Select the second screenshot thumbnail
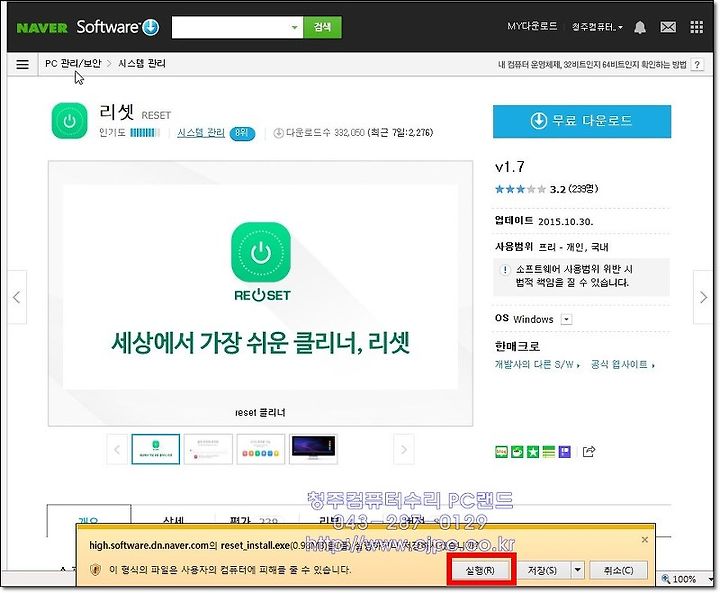 (x=208, y=449)
